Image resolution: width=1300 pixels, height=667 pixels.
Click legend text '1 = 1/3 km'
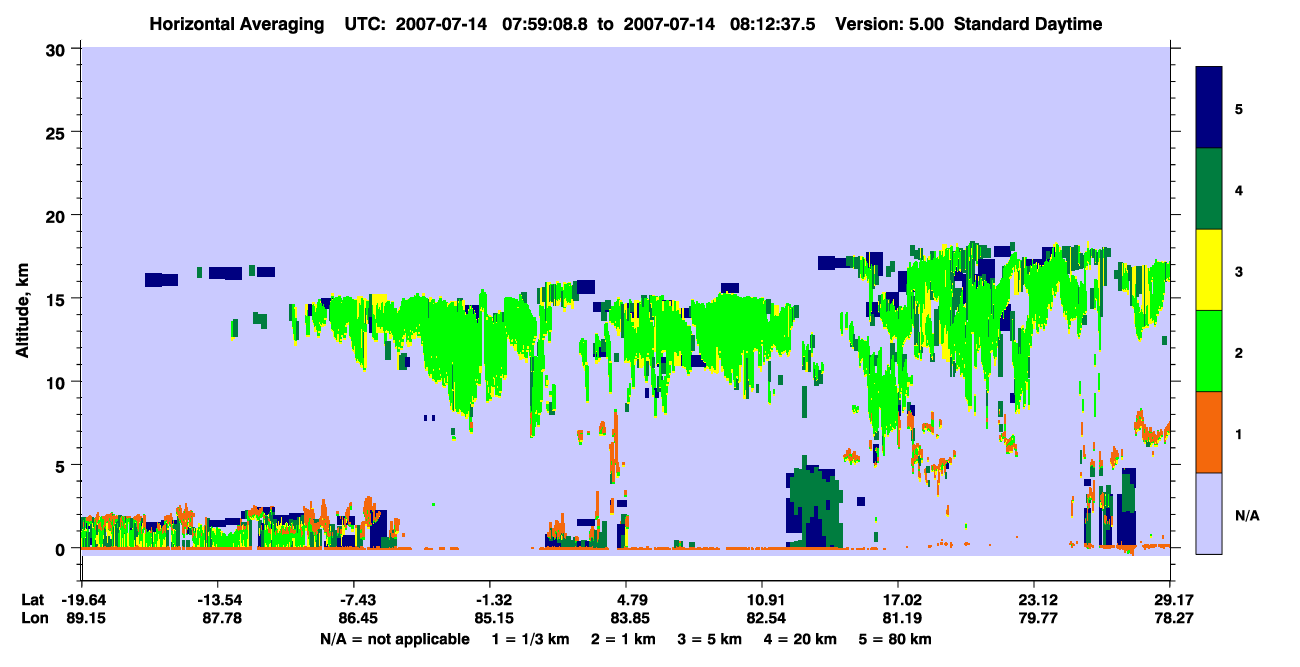(530, 639)
